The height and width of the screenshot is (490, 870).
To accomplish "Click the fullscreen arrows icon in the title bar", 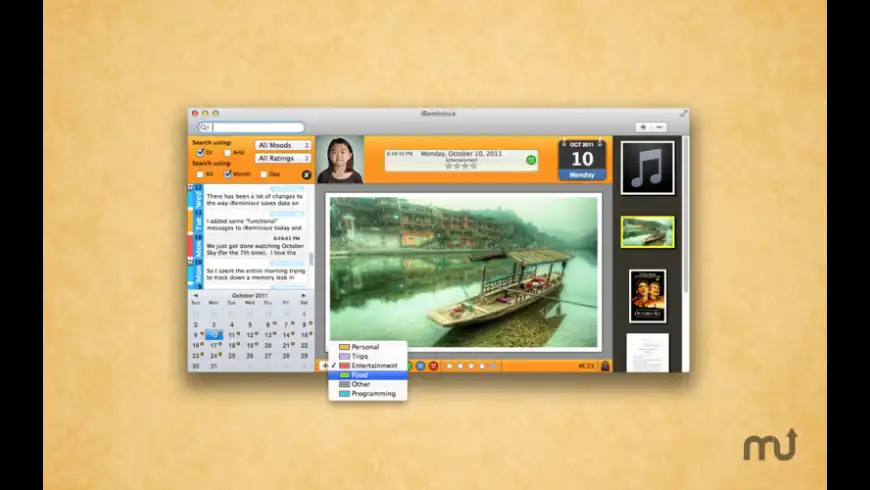I will [x=684, y=113].
